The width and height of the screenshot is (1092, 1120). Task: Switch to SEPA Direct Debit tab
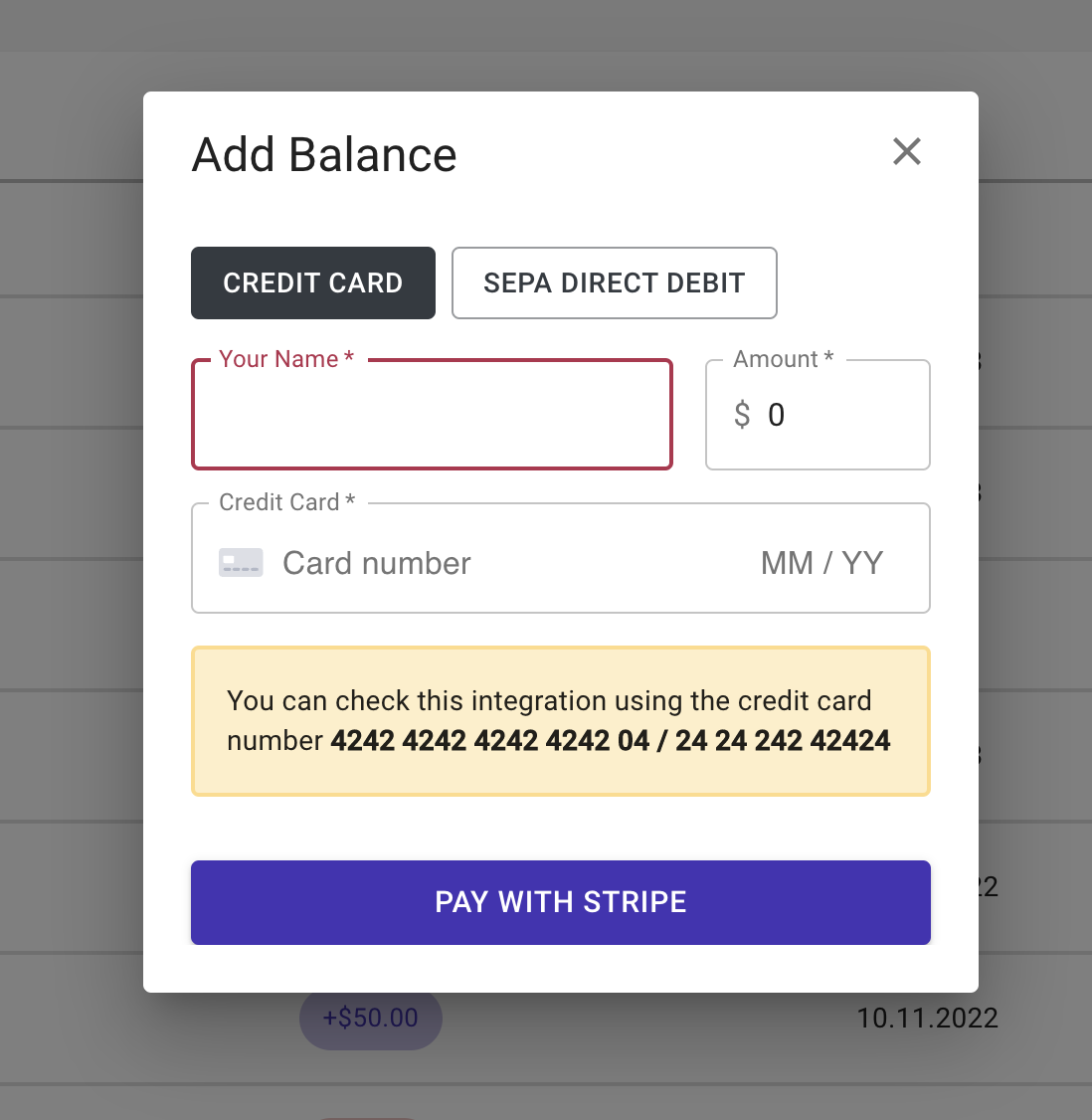point(615,282)
